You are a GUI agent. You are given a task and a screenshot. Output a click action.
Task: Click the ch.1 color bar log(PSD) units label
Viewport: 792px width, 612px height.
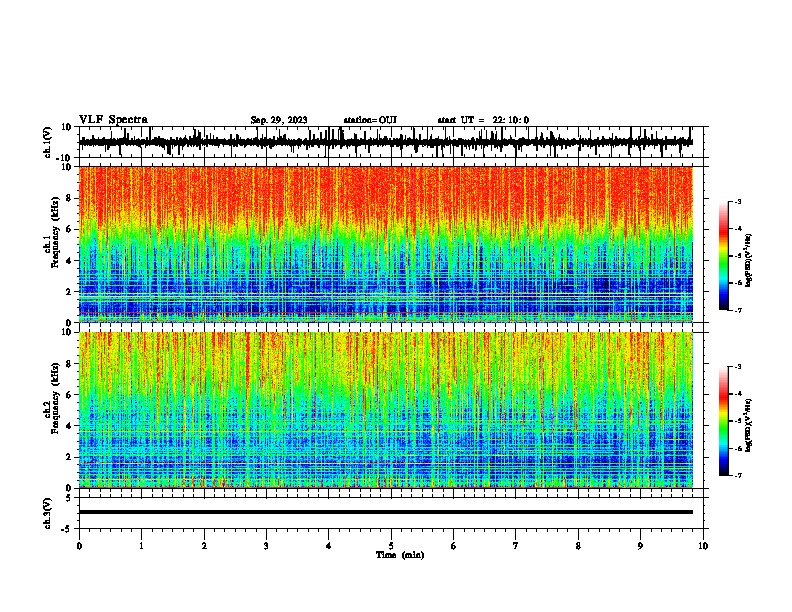749,261
